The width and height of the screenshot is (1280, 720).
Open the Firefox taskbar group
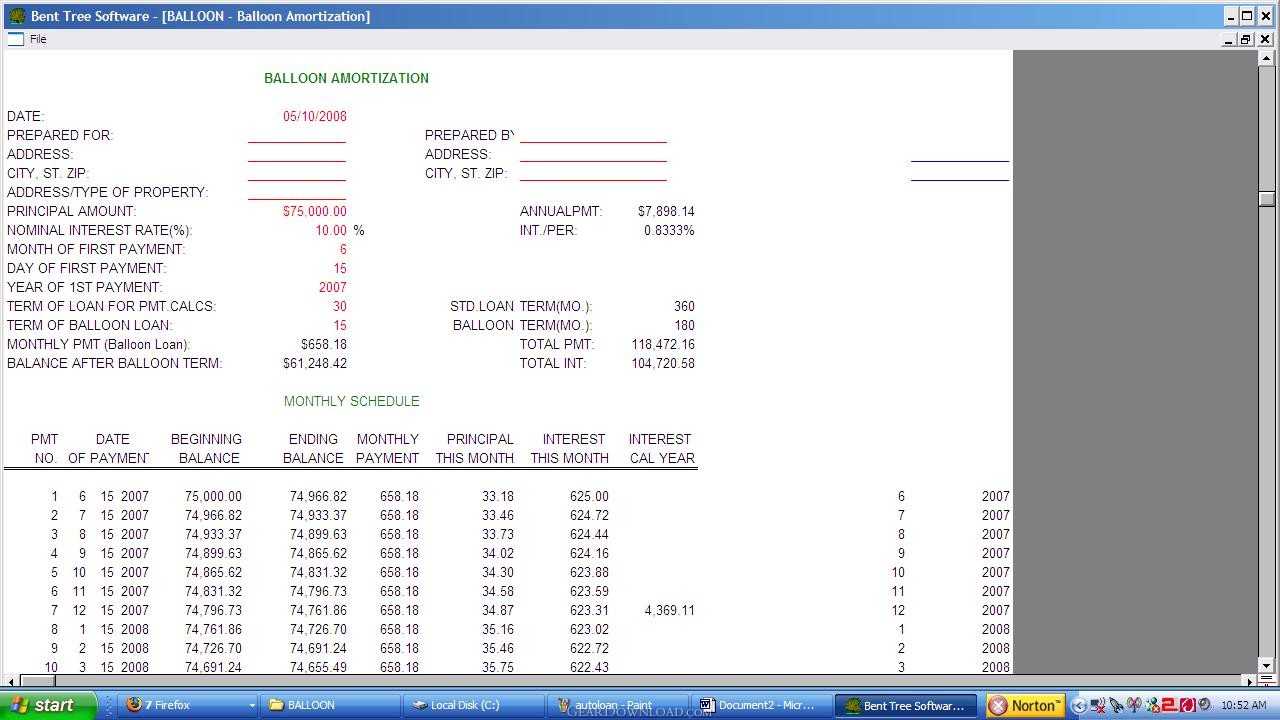click(189, 705)
